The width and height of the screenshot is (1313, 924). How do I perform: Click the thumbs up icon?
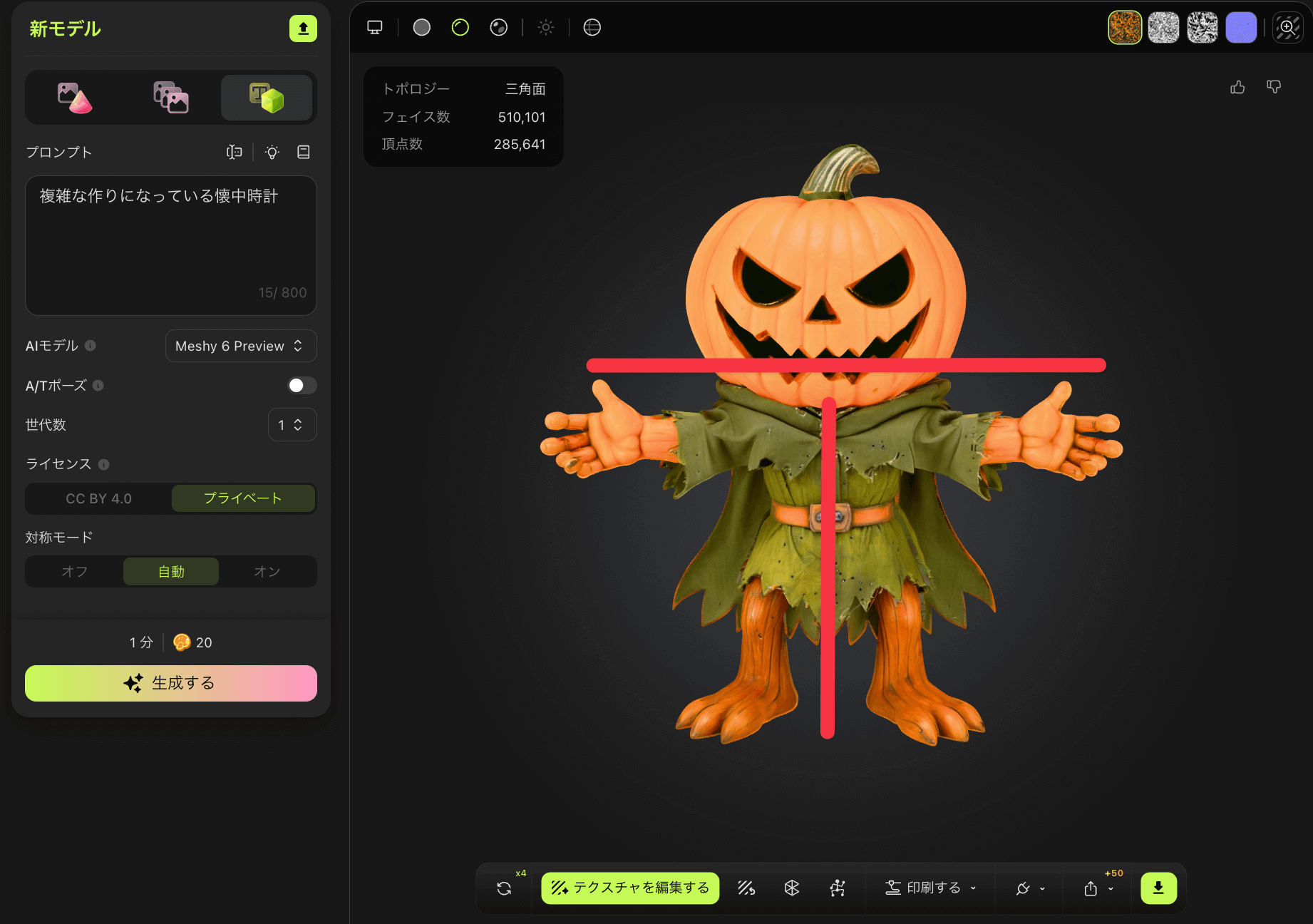click(1237, 87)
